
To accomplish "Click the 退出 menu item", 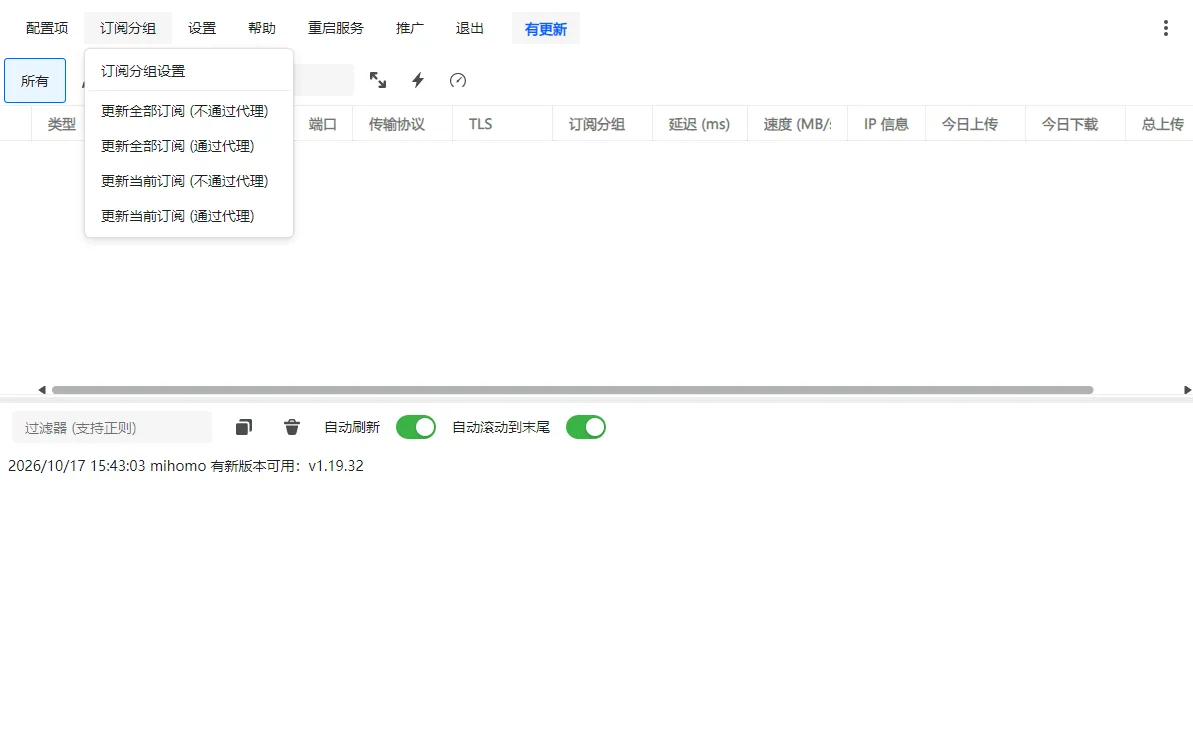I will 469,28.
